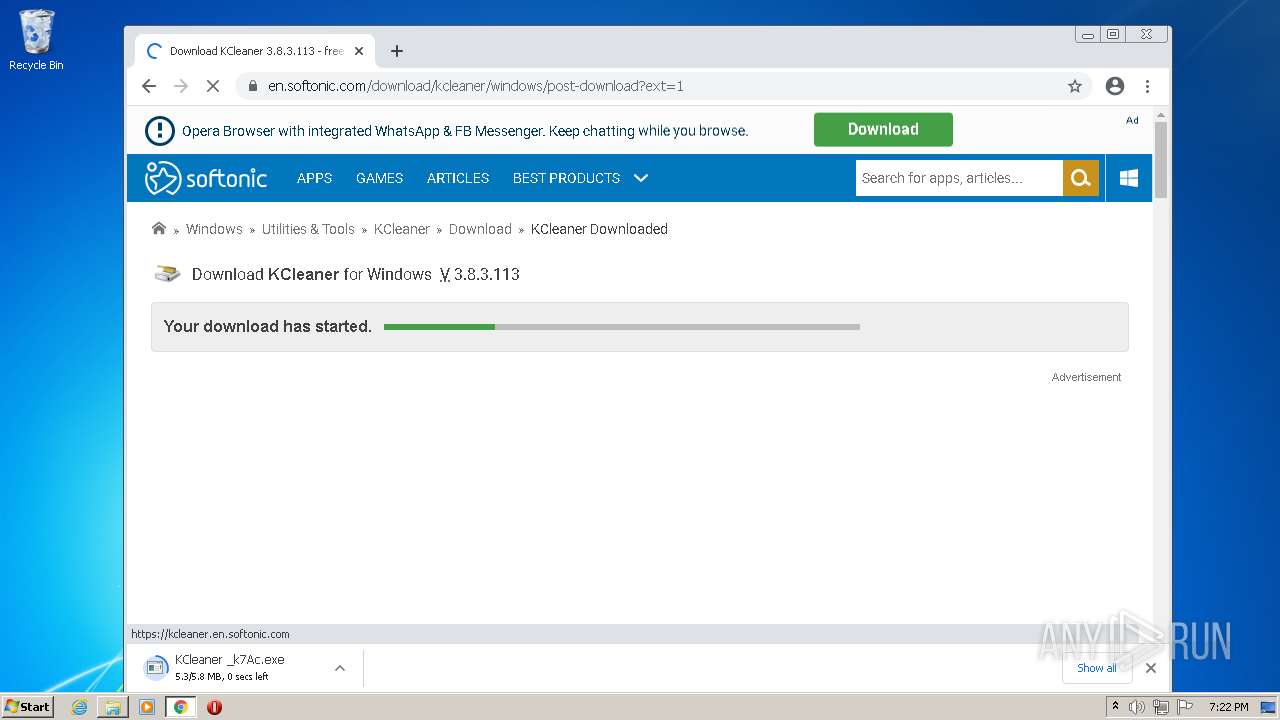This screenshot has height=720, width=1280.
Task: Minimize the Chrome window
Action: pos(1088,34)
